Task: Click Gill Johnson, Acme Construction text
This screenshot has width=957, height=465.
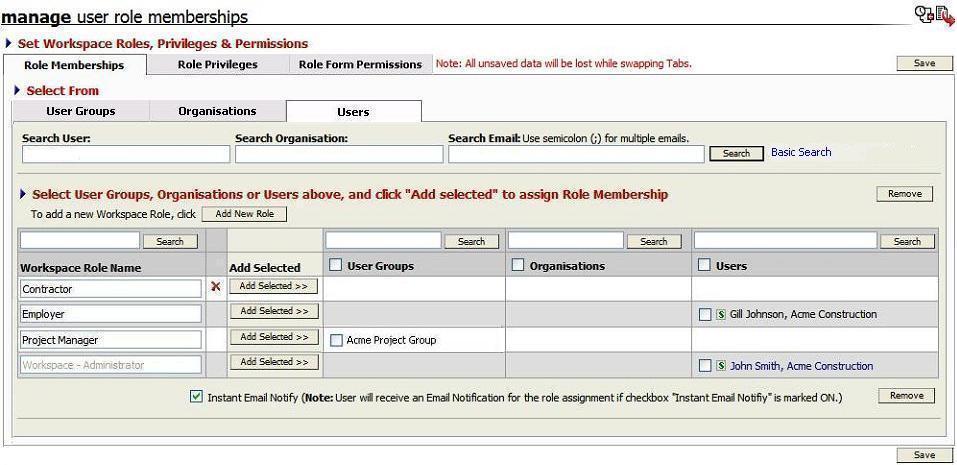Action: pos(803,314)
